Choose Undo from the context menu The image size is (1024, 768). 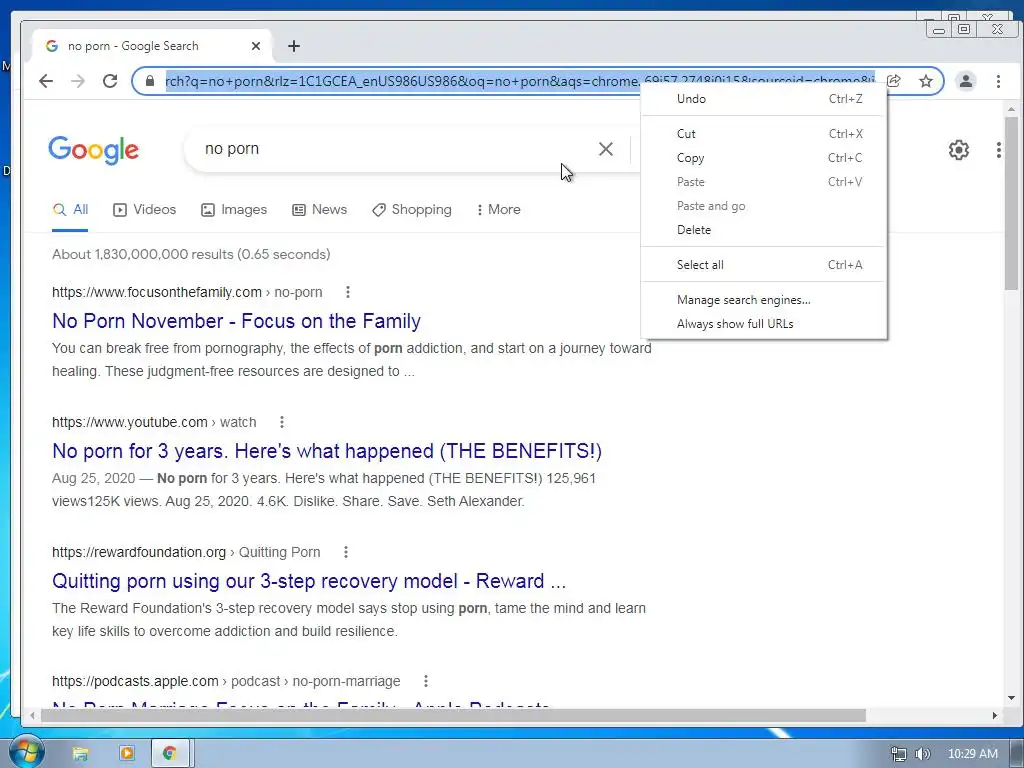764,99
